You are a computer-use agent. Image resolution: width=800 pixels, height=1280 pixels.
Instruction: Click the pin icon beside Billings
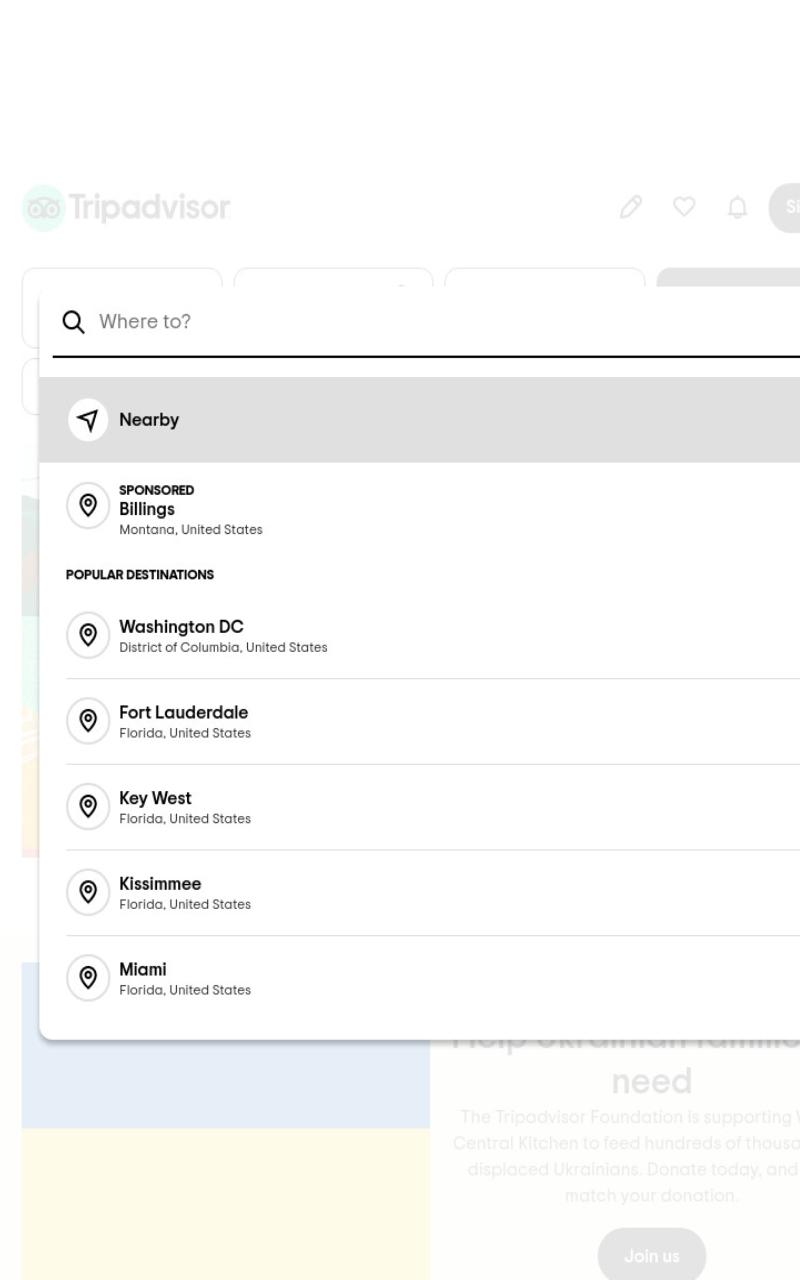pos(88,505)
